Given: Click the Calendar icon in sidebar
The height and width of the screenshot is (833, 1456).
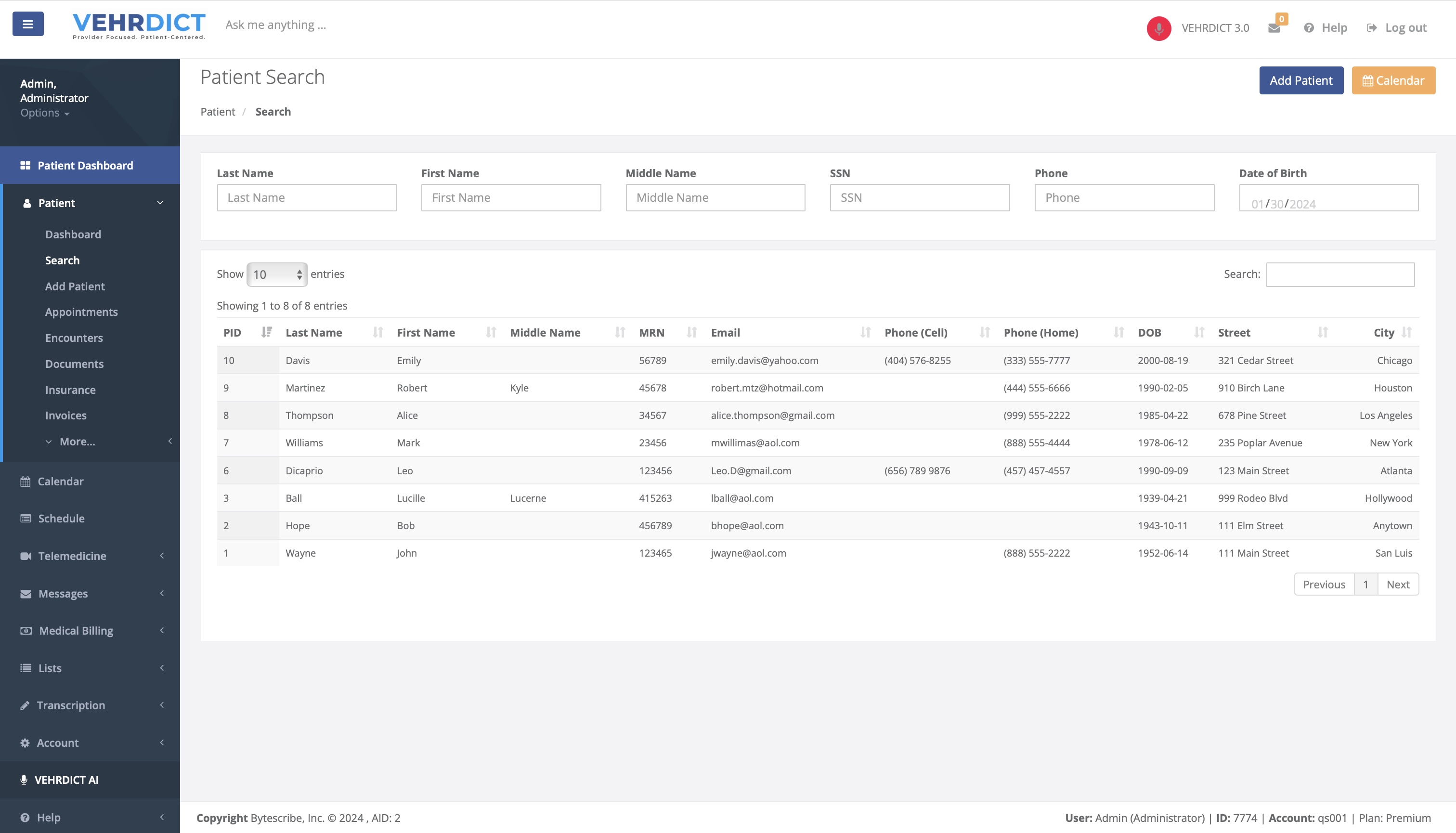Looking at the screenshot, I should (x=25, y=481).
